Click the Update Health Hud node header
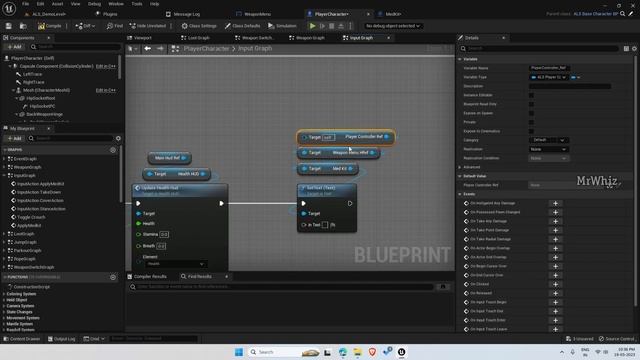The width and height of the screenshot is (640, 360). point(180,190)
